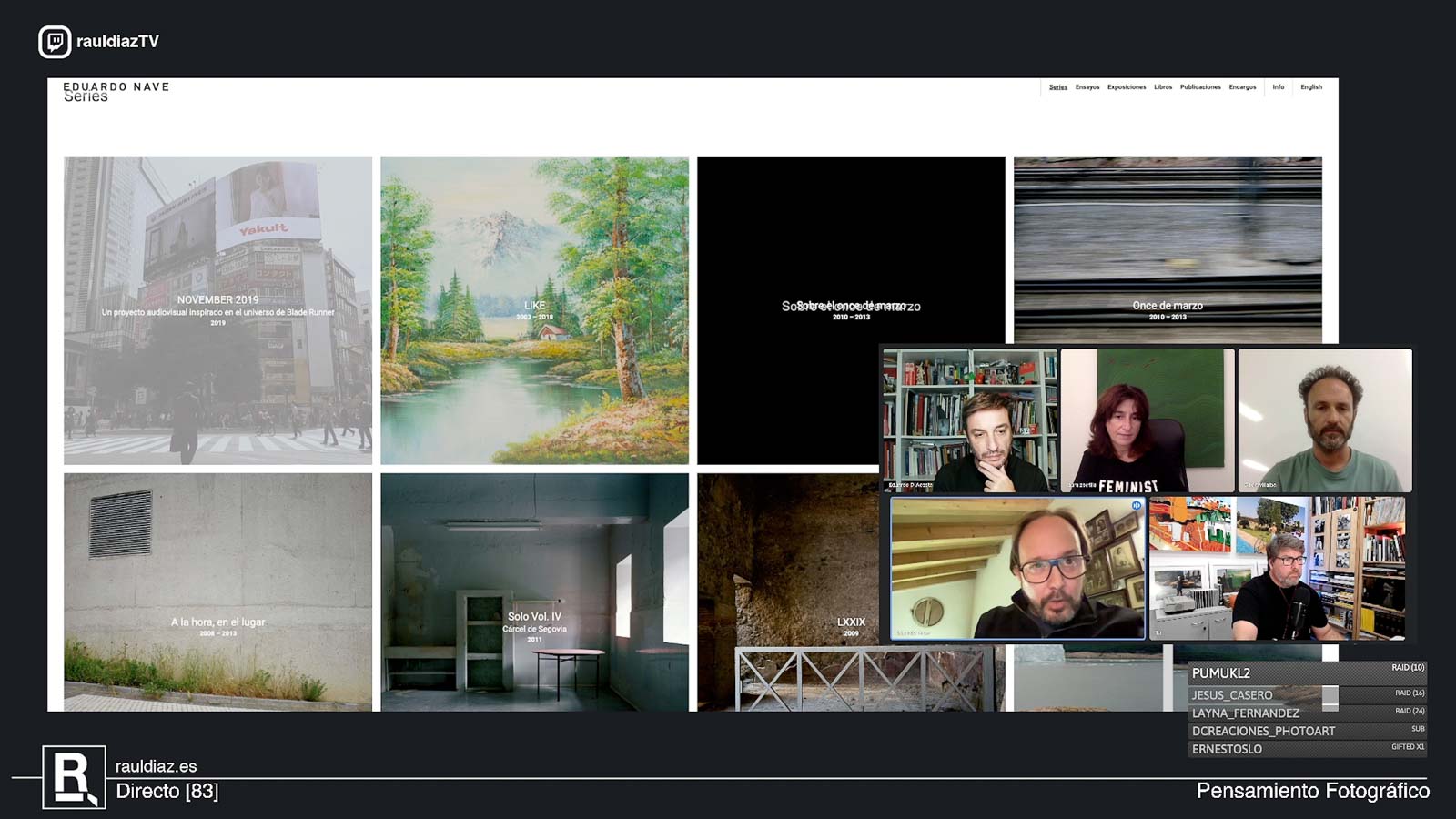Click the blue audio indicator on highlighted video tile
The image size is (1456, 819).
[x=1136, y=505]
